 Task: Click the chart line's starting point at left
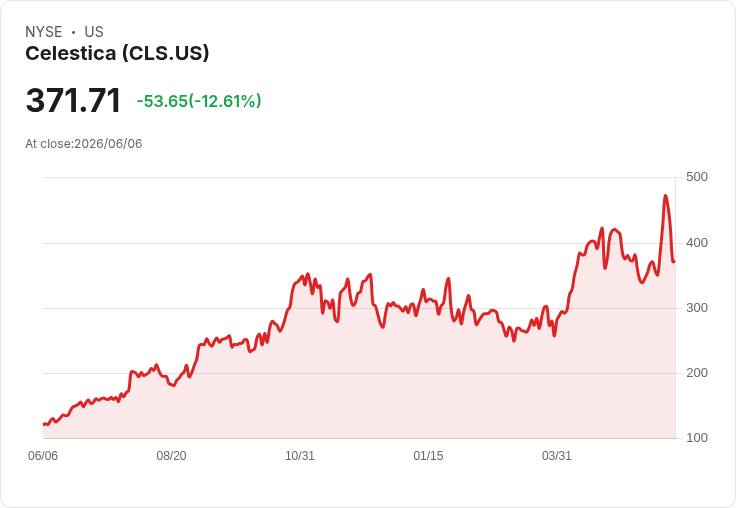coord(44,424)
